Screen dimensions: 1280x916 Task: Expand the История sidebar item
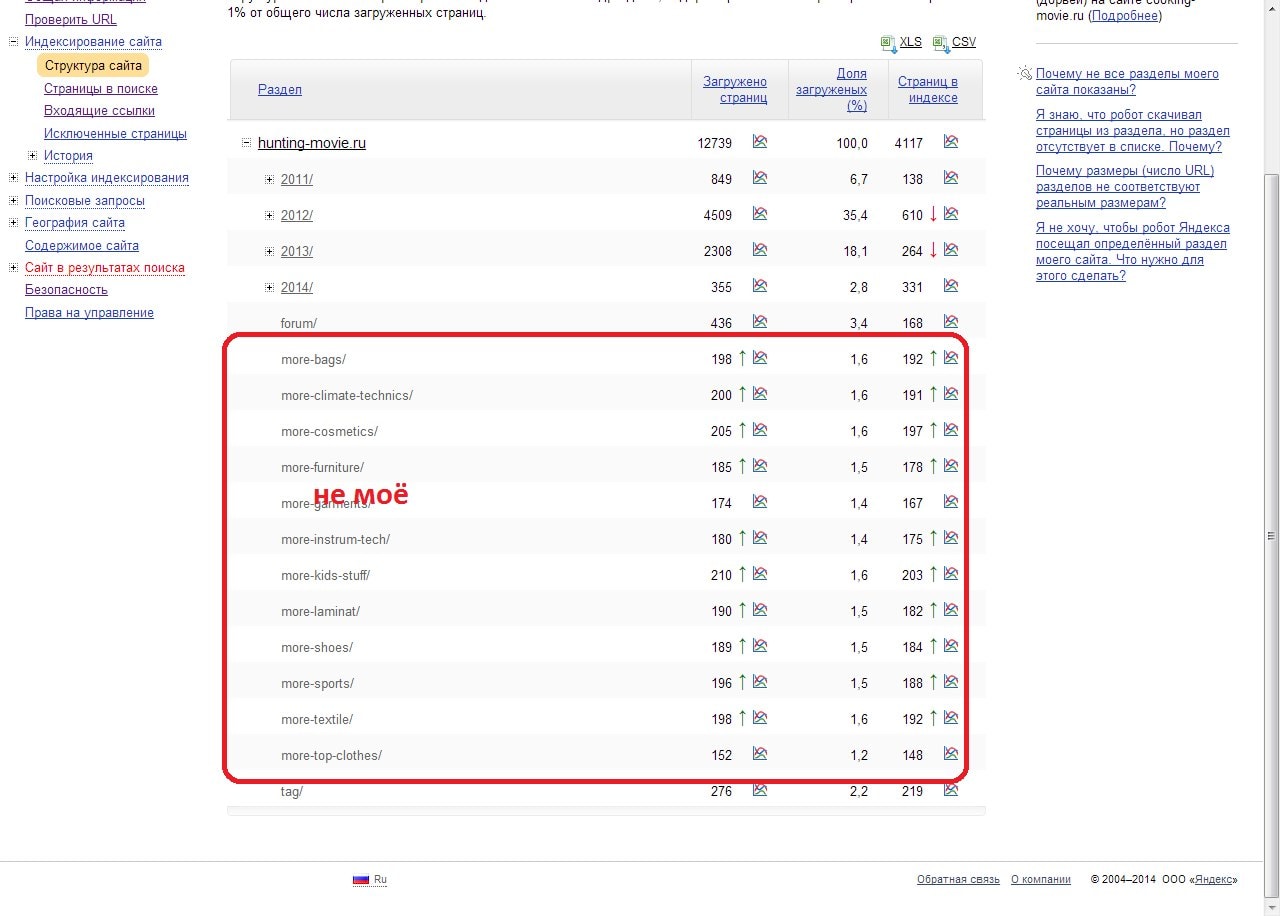click(x=33, y=155)
